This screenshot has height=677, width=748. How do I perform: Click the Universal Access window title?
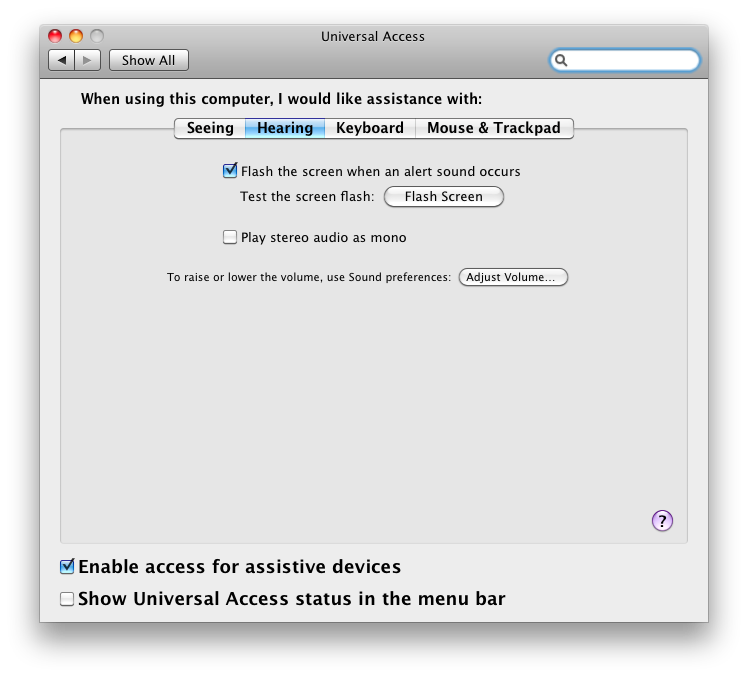pyautogui.click(x=373, y=36)
